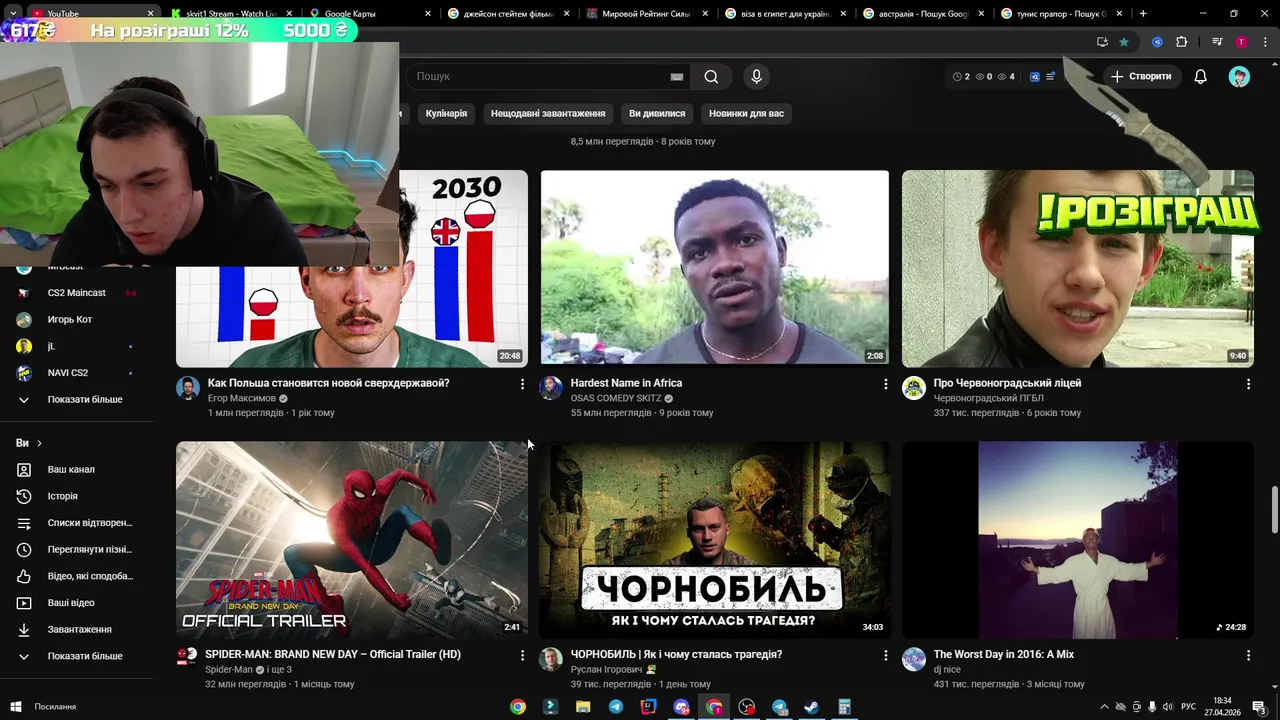Start voice search with the microphone icon
Screen dimensions: 1280x720
click(756, 76)
